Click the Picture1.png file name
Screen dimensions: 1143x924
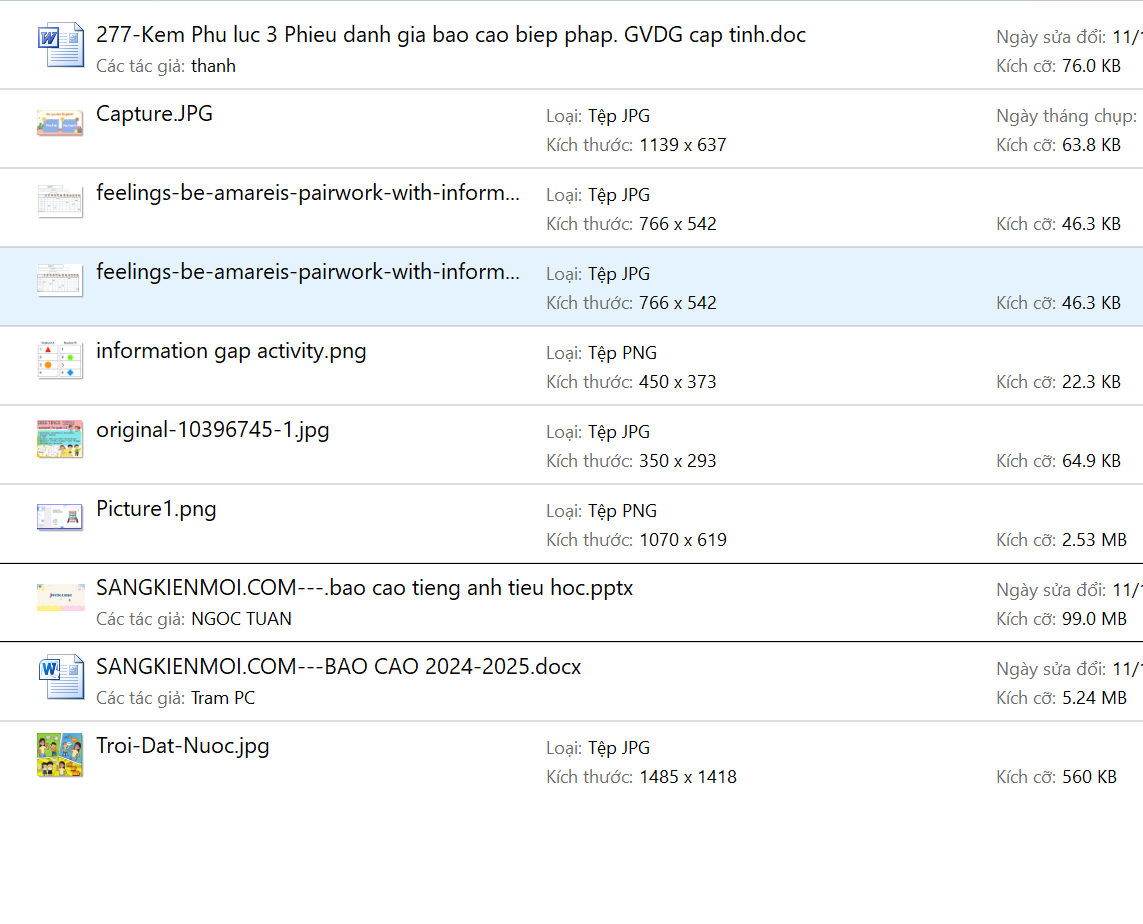156,509
